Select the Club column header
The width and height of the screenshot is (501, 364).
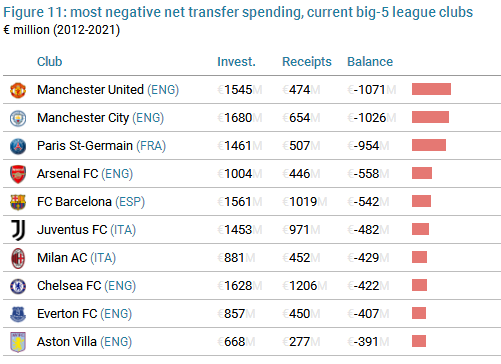click(49, 62)
